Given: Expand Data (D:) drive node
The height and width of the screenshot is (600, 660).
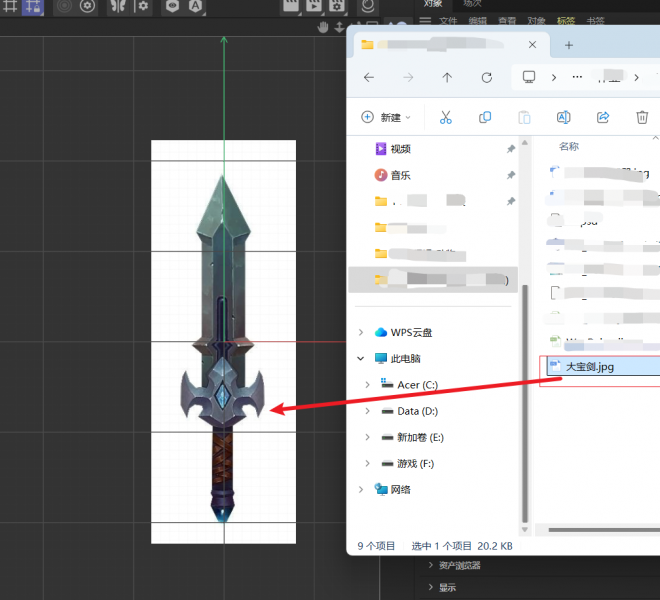Looking at the screenshot, I should pyautogui.click(x=367, y=411).
